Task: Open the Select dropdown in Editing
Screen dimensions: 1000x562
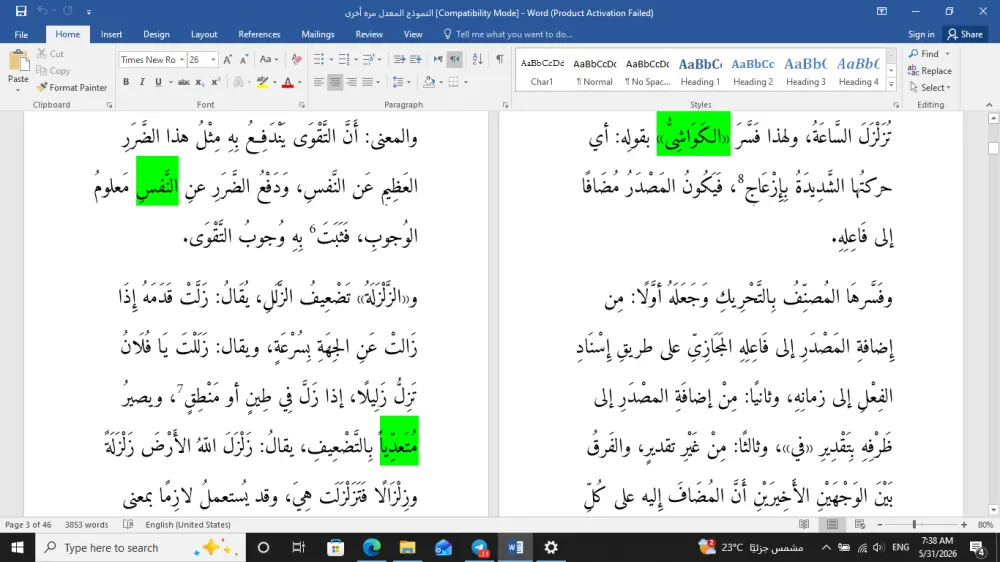Action: point(930,87)
